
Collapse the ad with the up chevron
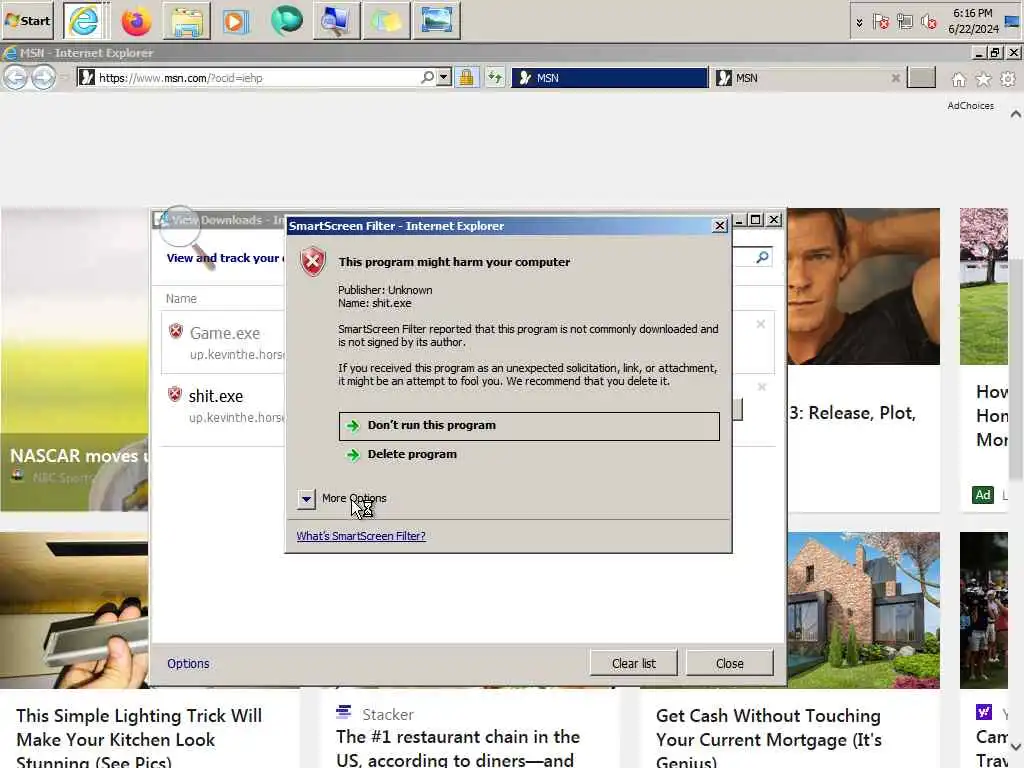(1016, 114)
